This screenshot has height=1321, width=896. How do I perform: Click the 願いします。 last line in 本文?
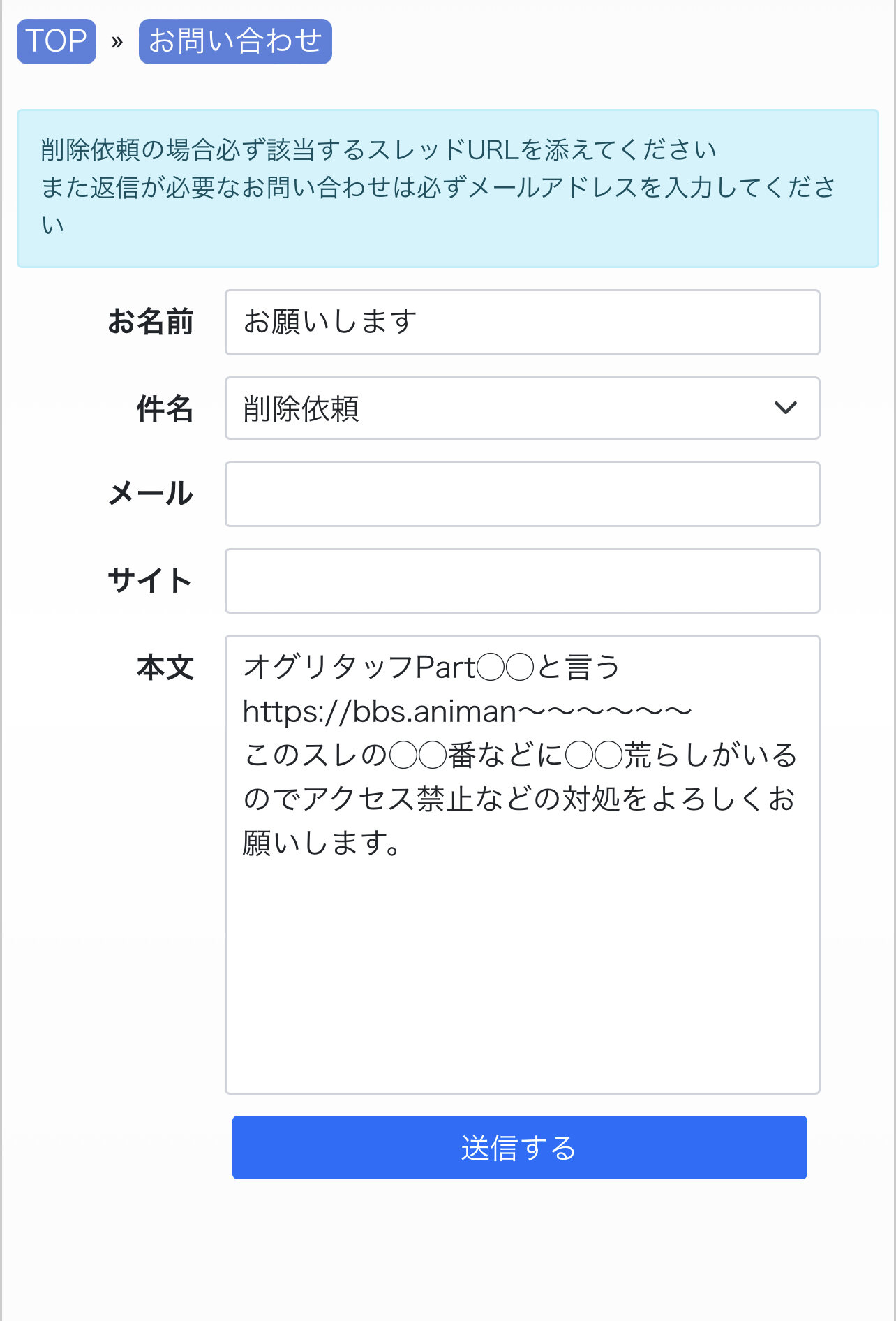click(x=322, y=843)
